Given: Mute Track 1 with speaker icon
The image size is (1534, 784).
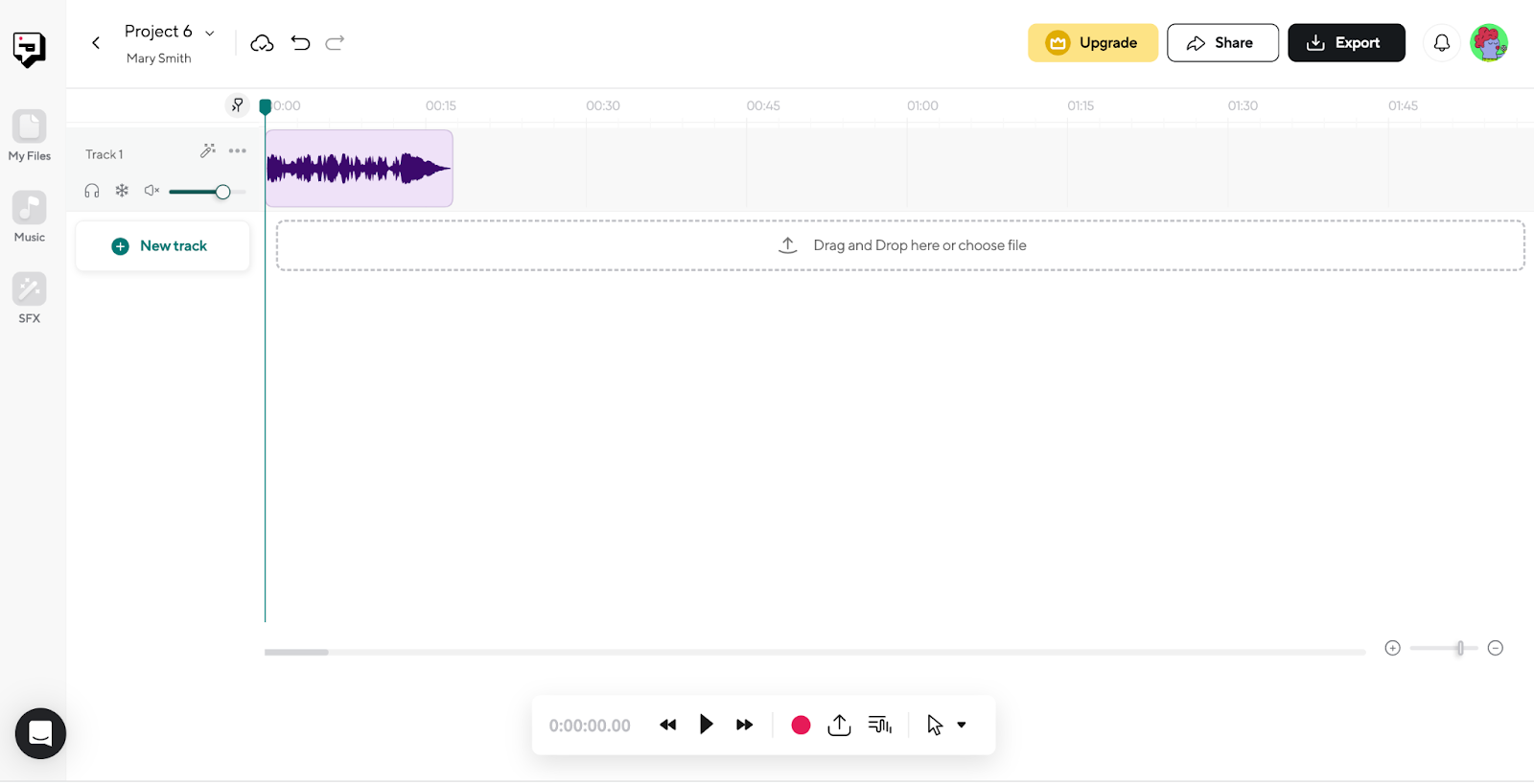Looking at the screenshot, I should coord(151,191).
